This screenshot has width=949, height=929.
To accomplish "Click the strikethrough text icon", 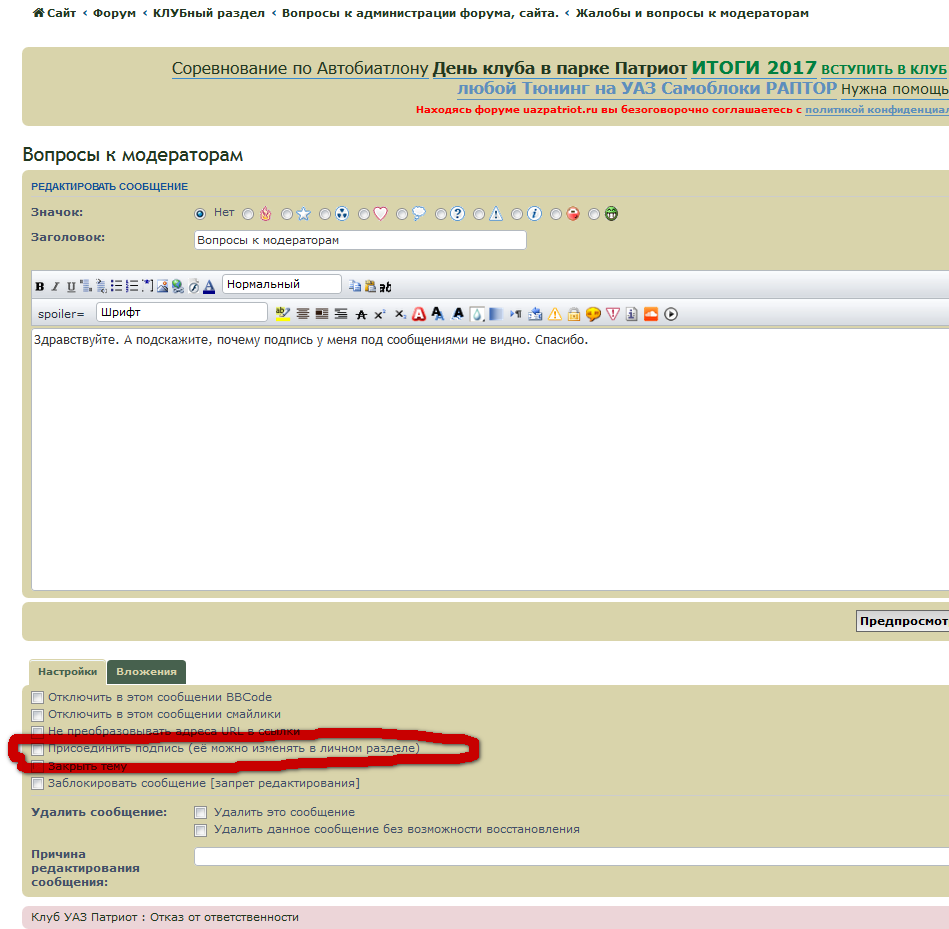I will pyautogui.click(x=361, y=314).
